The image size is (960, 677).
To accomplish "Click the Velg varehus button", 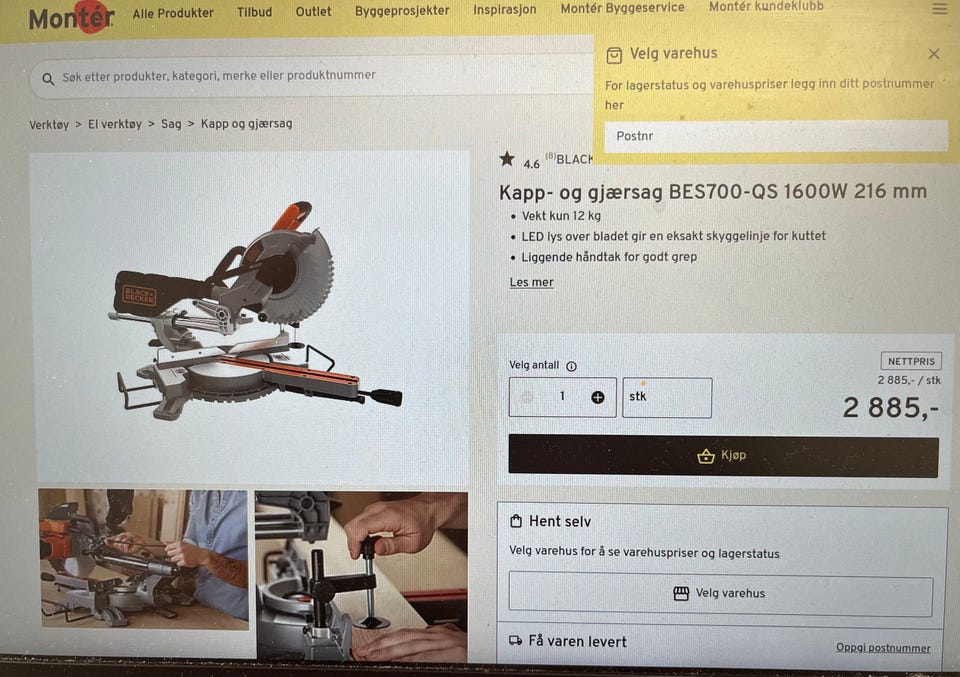I will [x=721, y=593].
